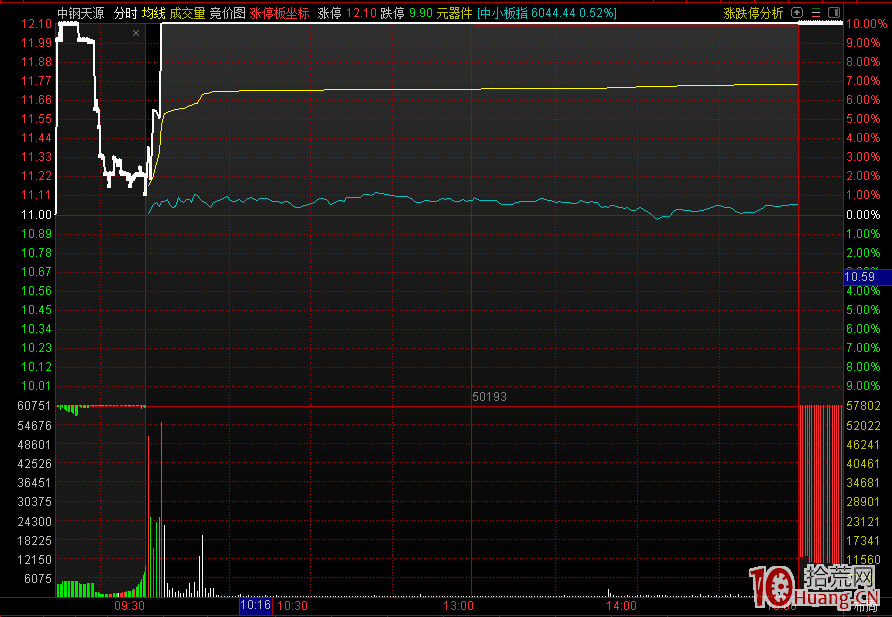Close the call-auction overlay with the x
The width and height of the screenshot is (892, 617).
[136, 33]
